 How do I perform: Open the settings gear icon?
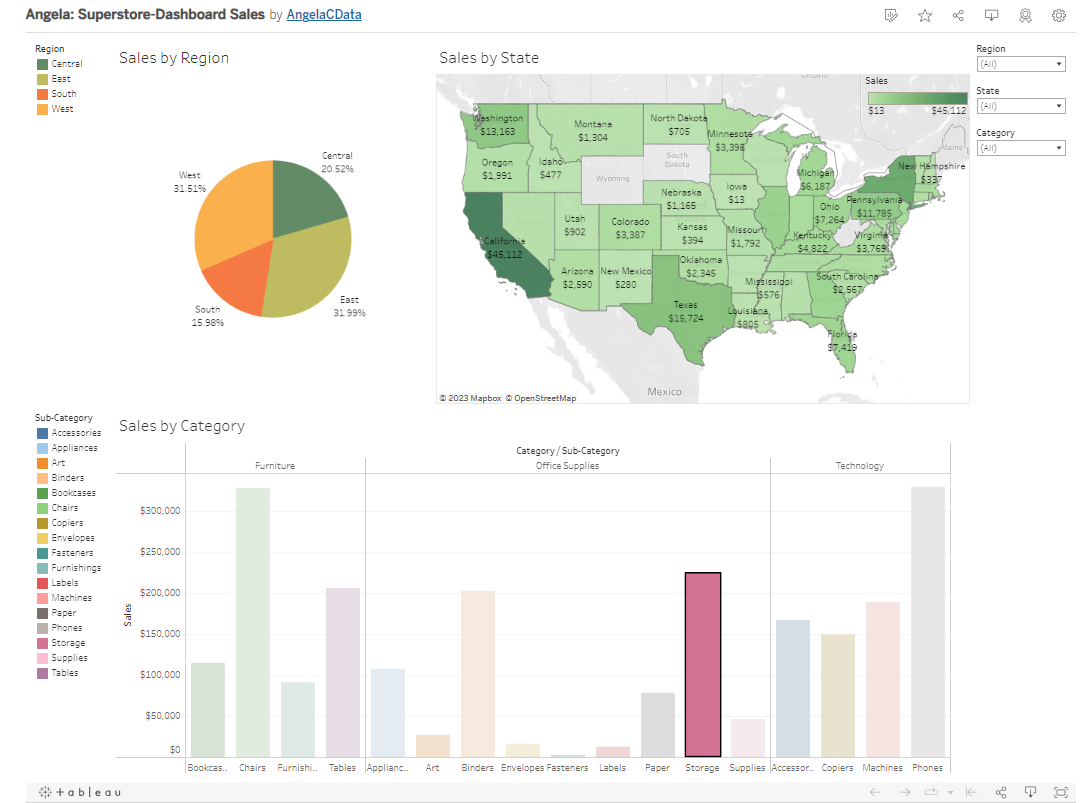tap(1058, 15)
